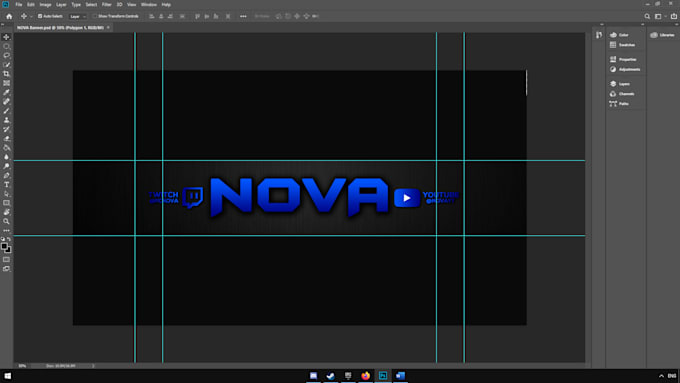Click the align top edges icon

[197, 16]
